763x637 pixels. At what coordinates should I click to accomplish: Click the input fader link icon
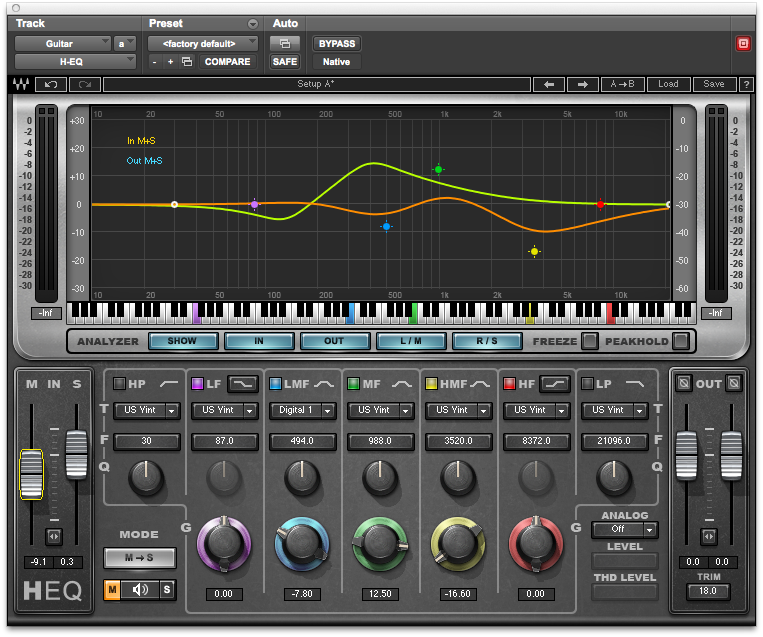pyautogui.click(x=54, y=537)
